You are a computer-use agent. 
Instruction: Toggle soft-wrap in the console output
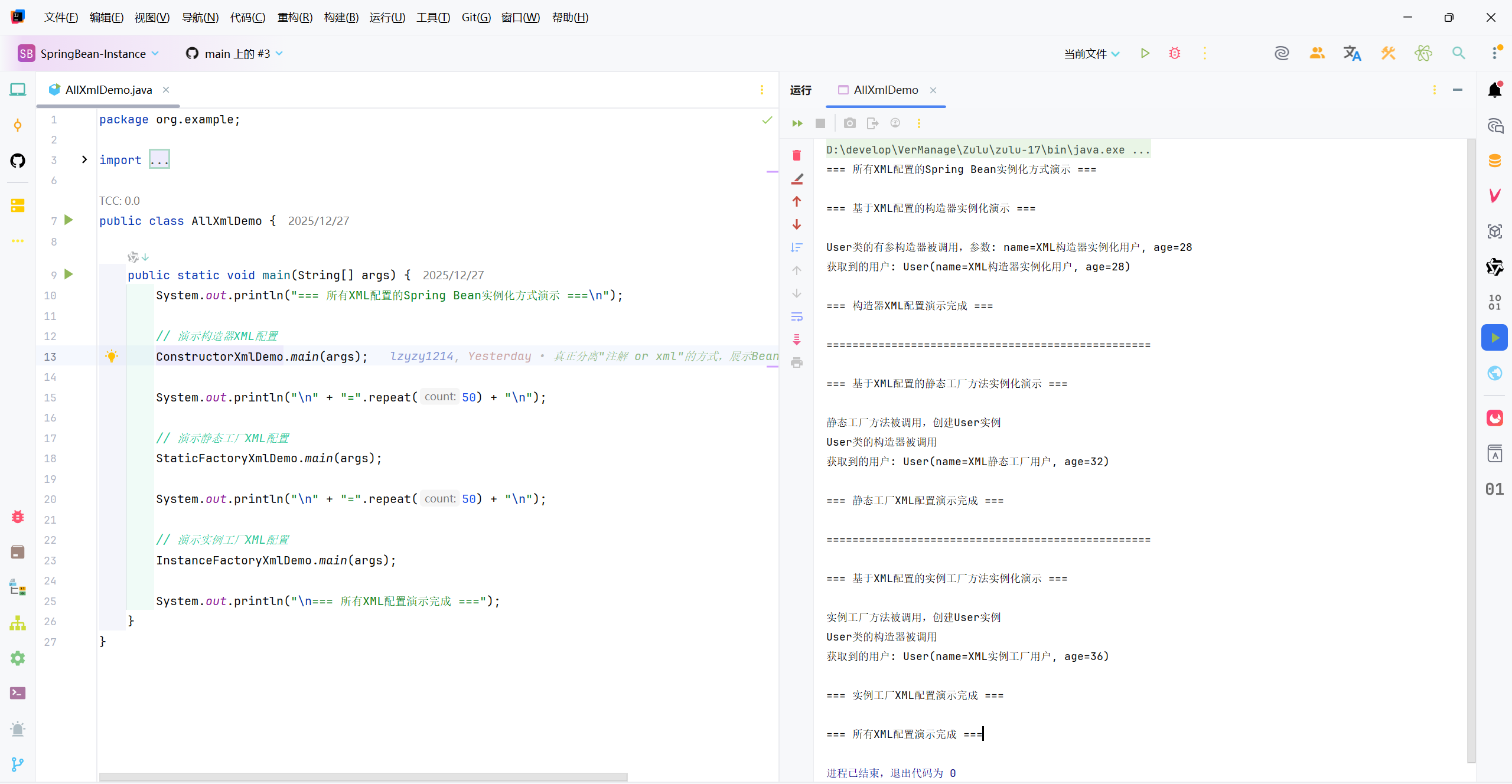point(797,316)
